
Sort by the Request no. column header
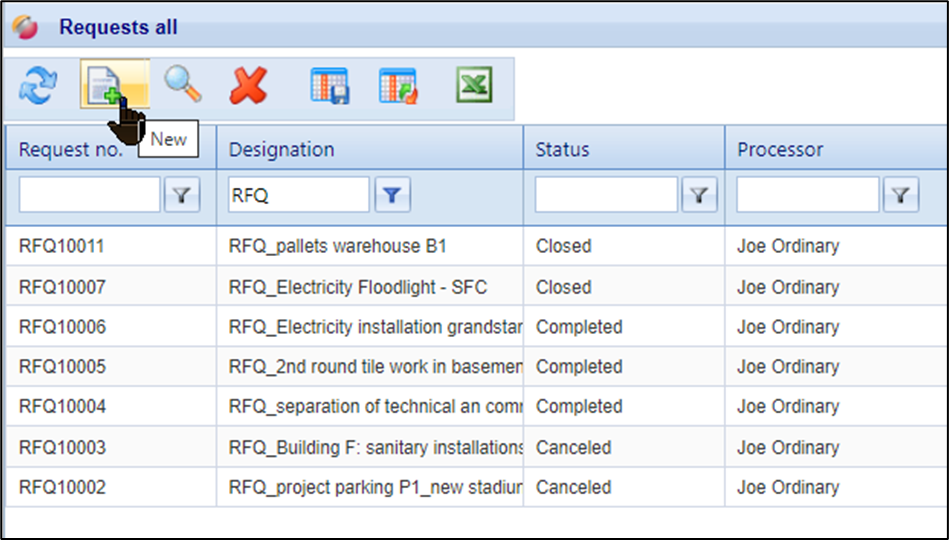[71, 150]
